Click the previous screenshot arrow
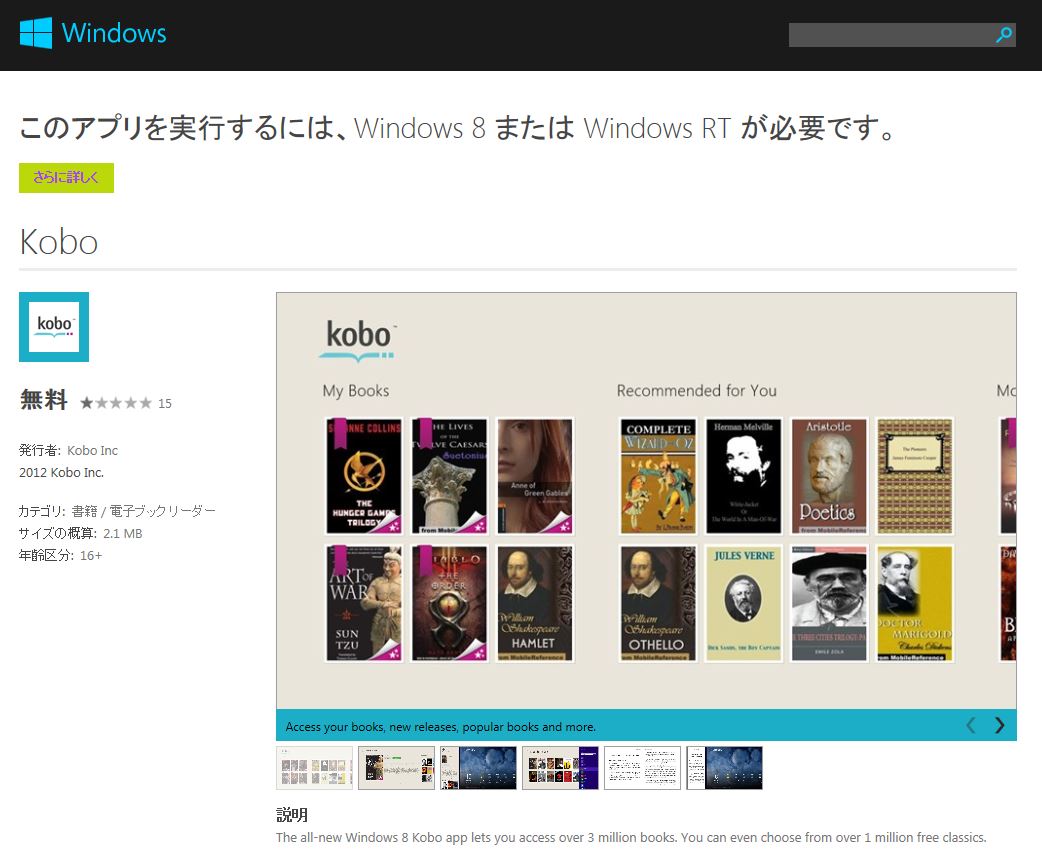Viewport: 1042px width, 849px height. tap(971, 725)
